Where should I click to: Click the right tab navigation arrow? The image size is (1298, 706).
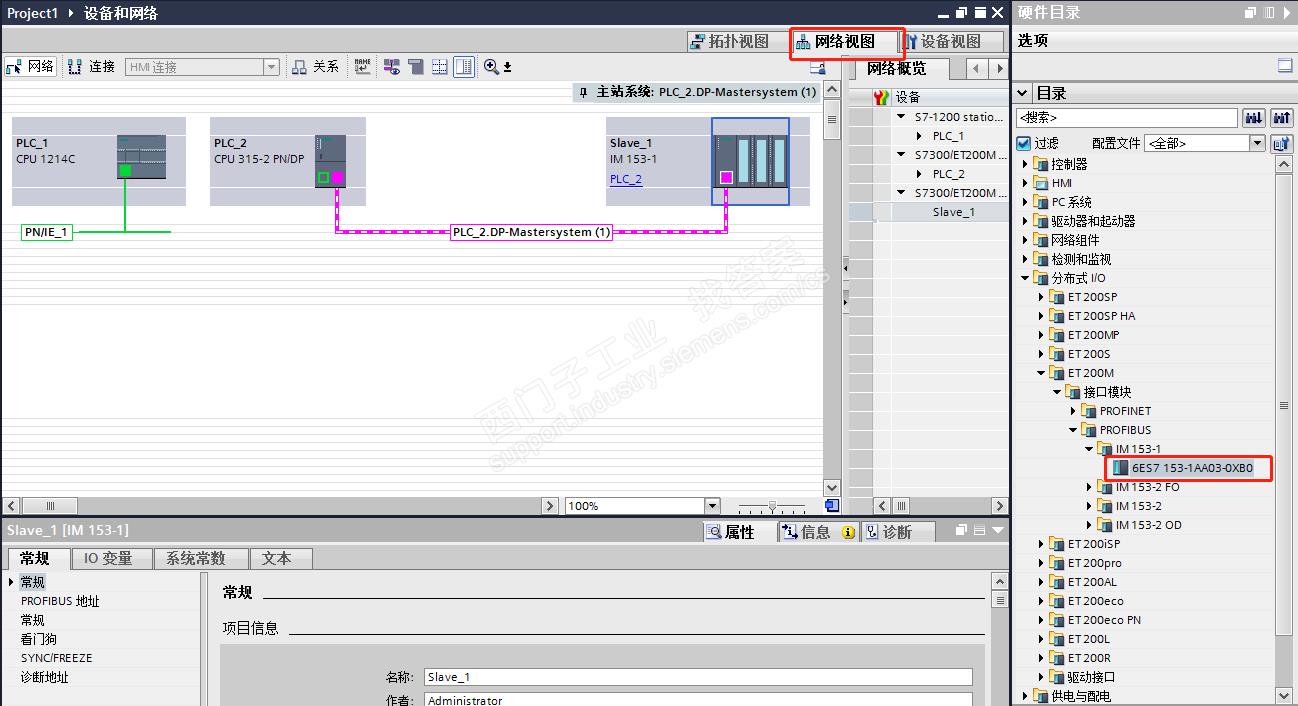point(999,69)
